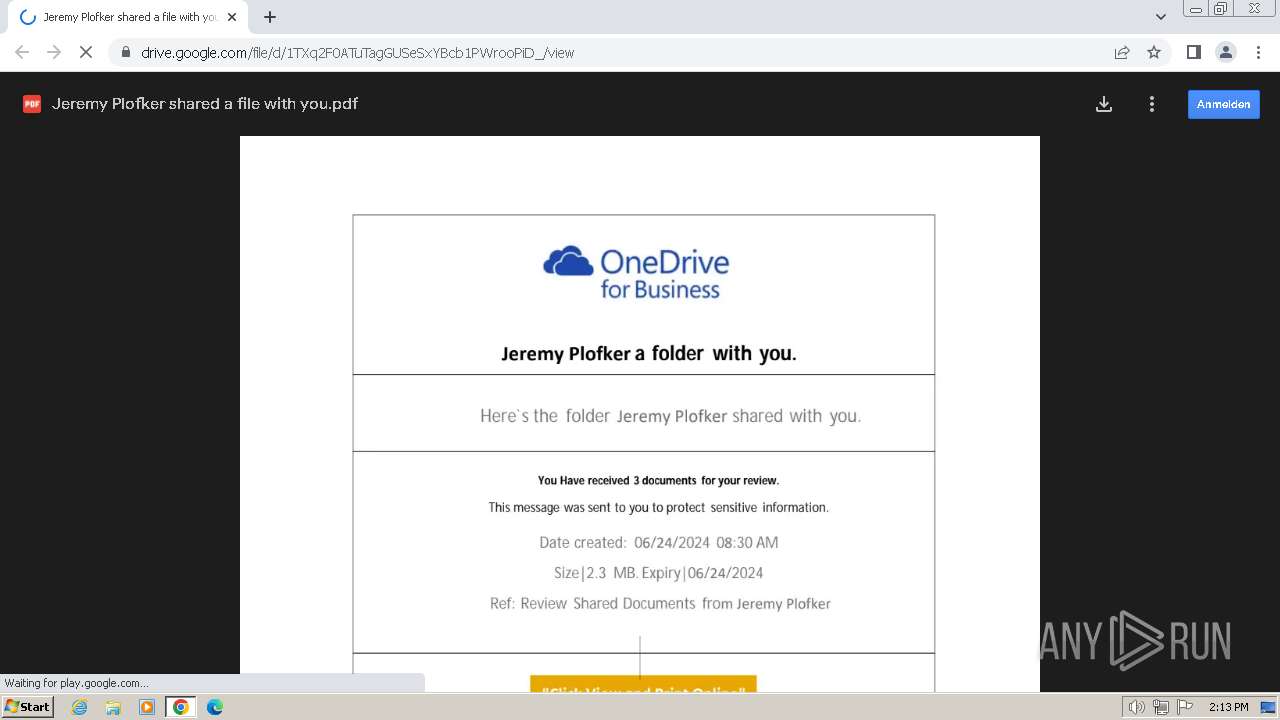Toggle the Chrome side panel icon
The image size is (1280, 720).
(x=1193, y=52)
